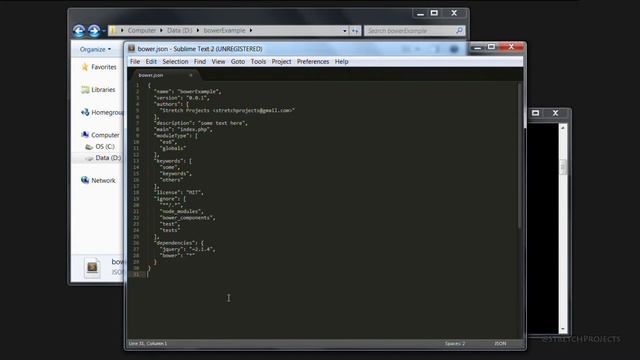Click the folder icon in Explorer address bar
The width and height of the screenshot is (640, 360).
113,30
